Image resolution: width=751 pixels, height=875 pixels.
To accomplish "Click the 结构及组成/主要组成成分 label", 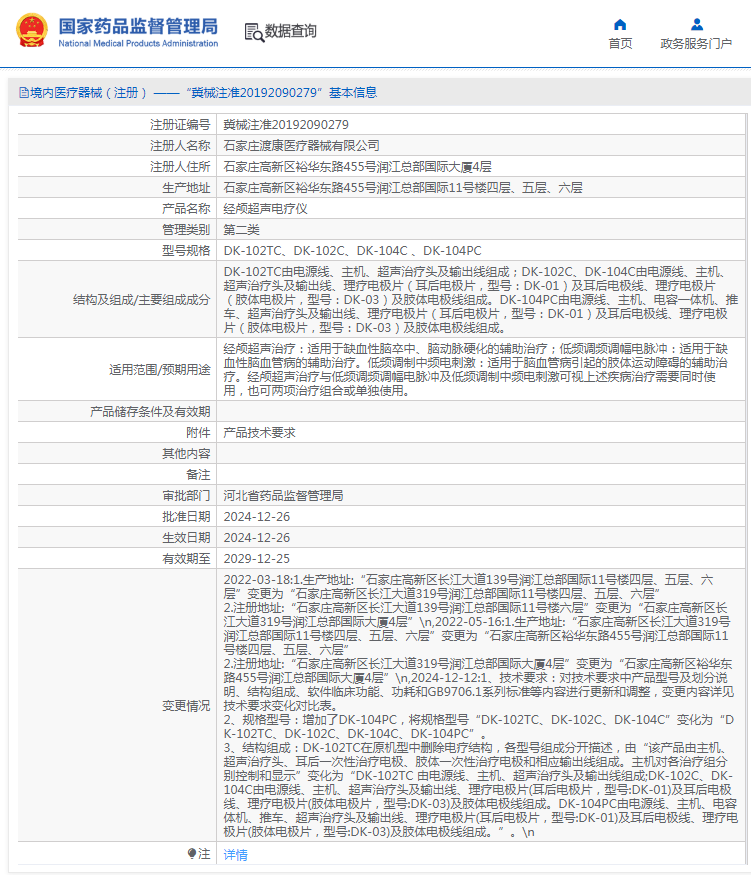I will click(141, 300).
